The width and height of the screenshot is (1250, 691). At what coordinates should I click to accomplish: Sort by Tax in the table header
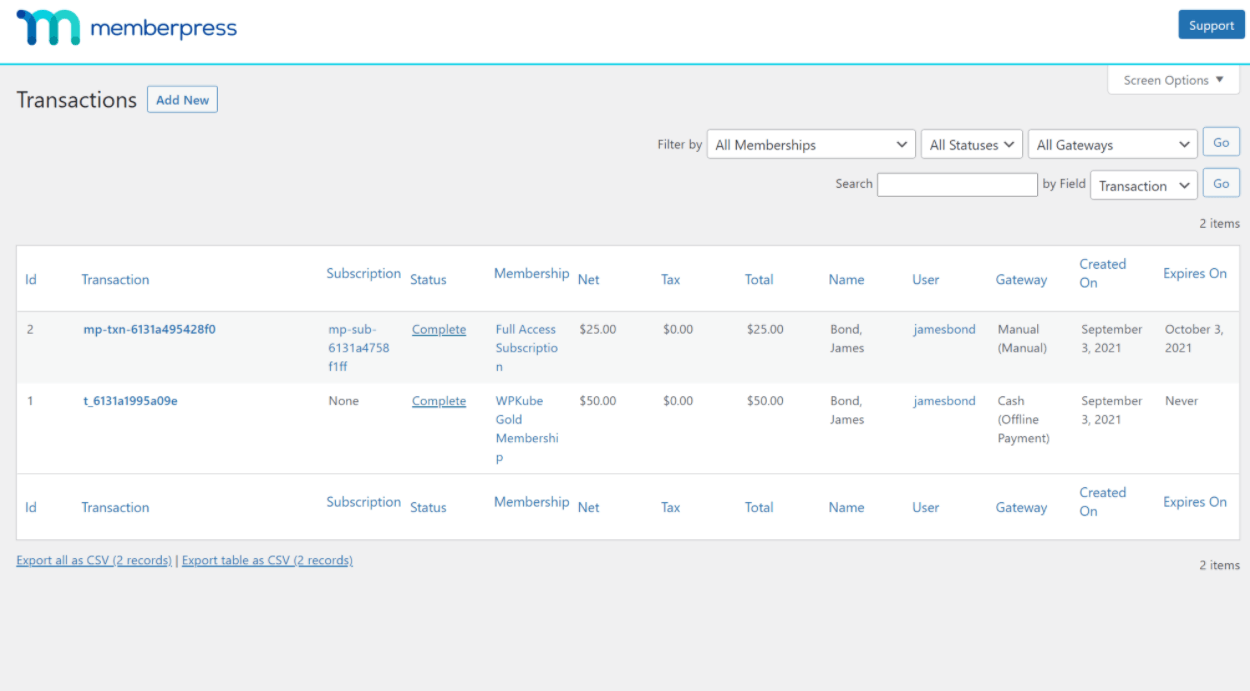coord(670,280)
